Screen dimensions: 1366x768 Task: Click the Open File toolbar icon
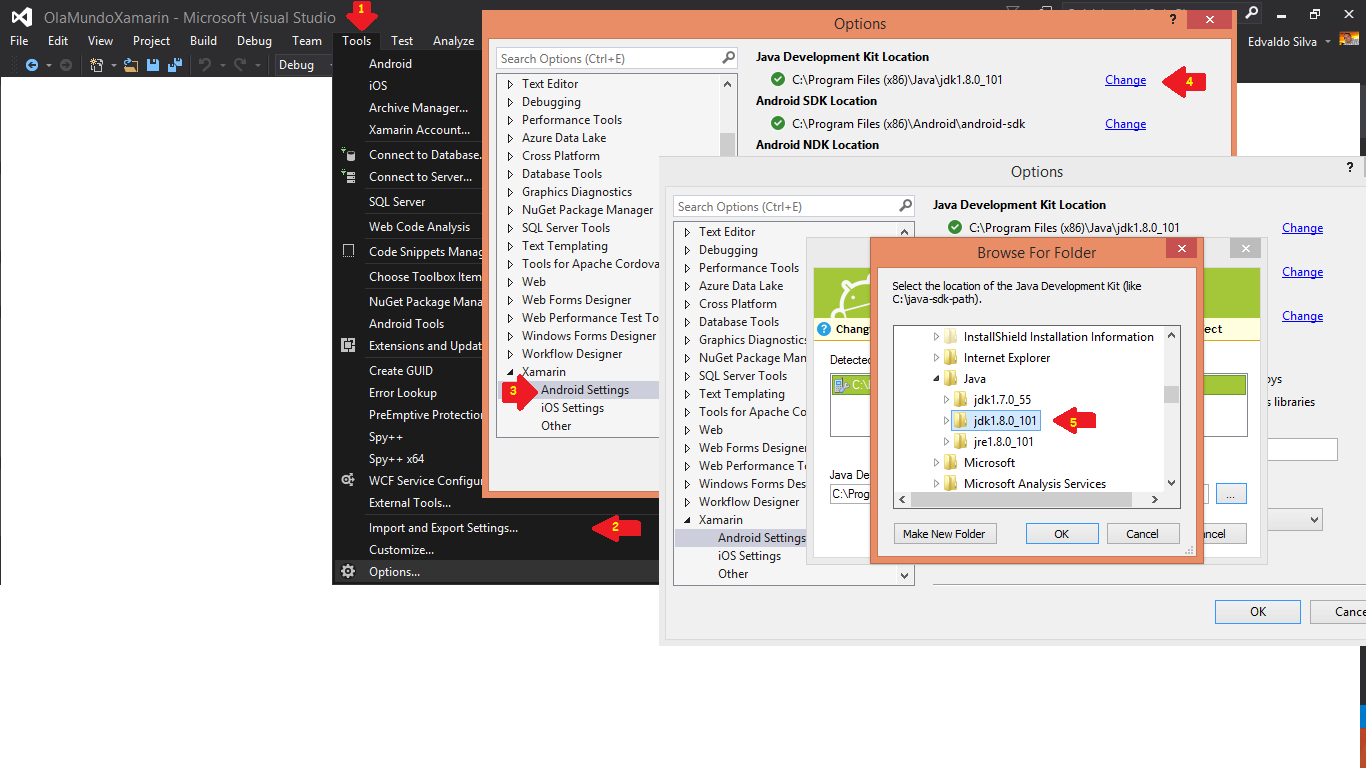[x=132, y=65]
